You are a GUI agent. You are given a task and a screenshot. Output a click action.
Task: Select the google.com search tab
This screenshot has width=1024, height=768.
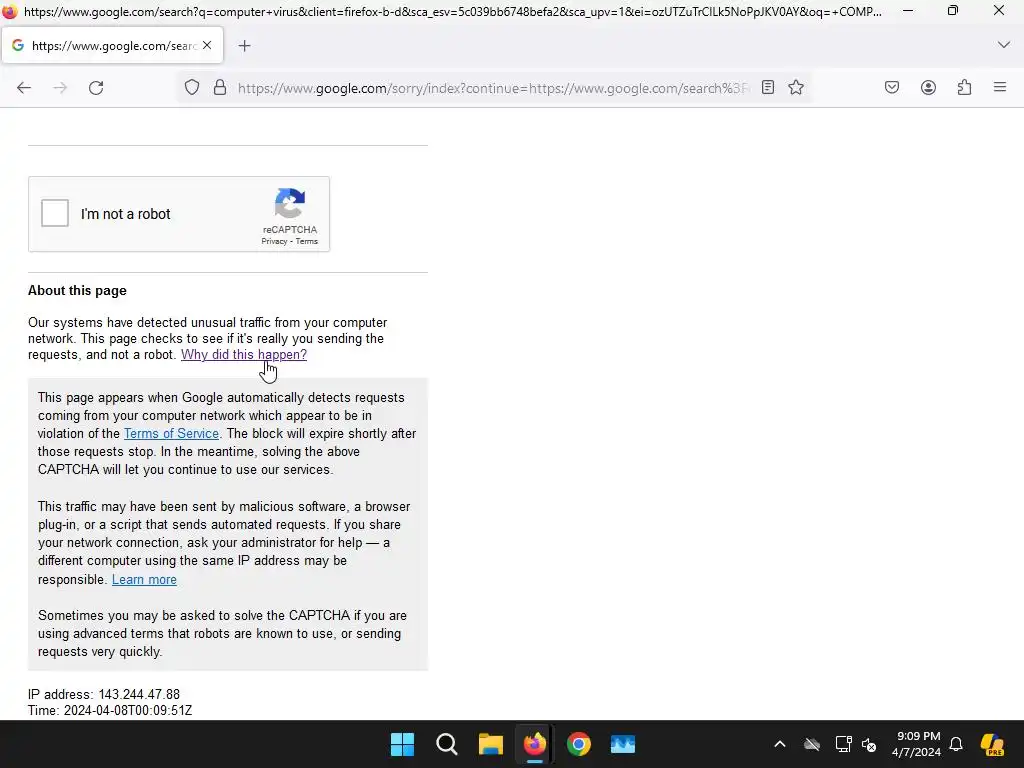pyautogui.click(x=112, y=46)
